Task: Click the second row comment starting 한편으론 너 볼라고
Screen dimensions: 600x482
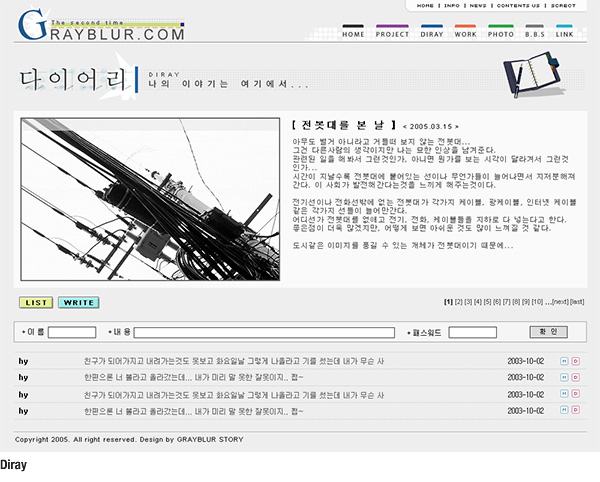Action: coord(194,377)
